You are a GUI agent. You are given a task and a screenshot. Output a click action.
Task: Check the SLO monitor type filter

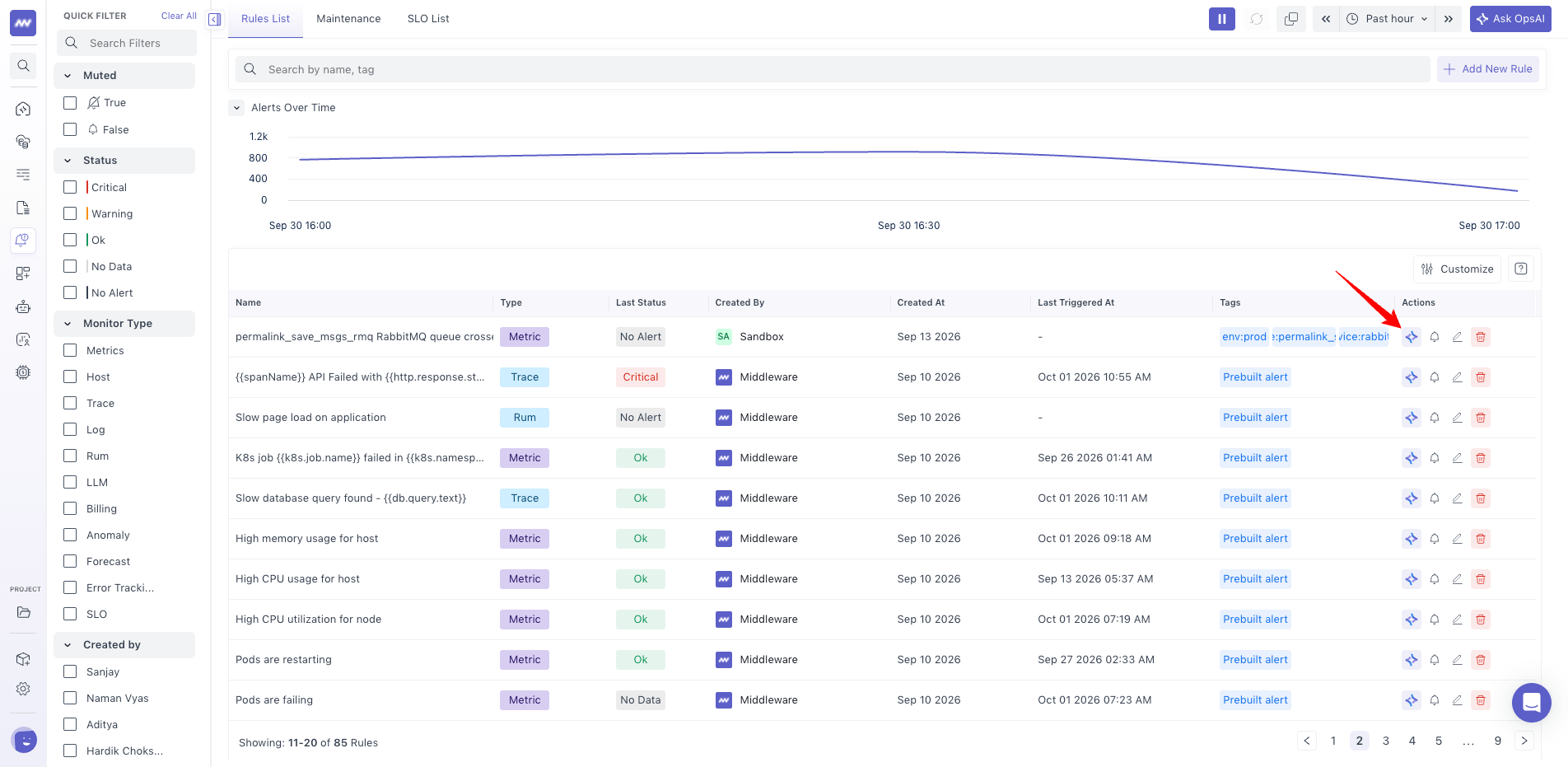(x=70, y=614)
